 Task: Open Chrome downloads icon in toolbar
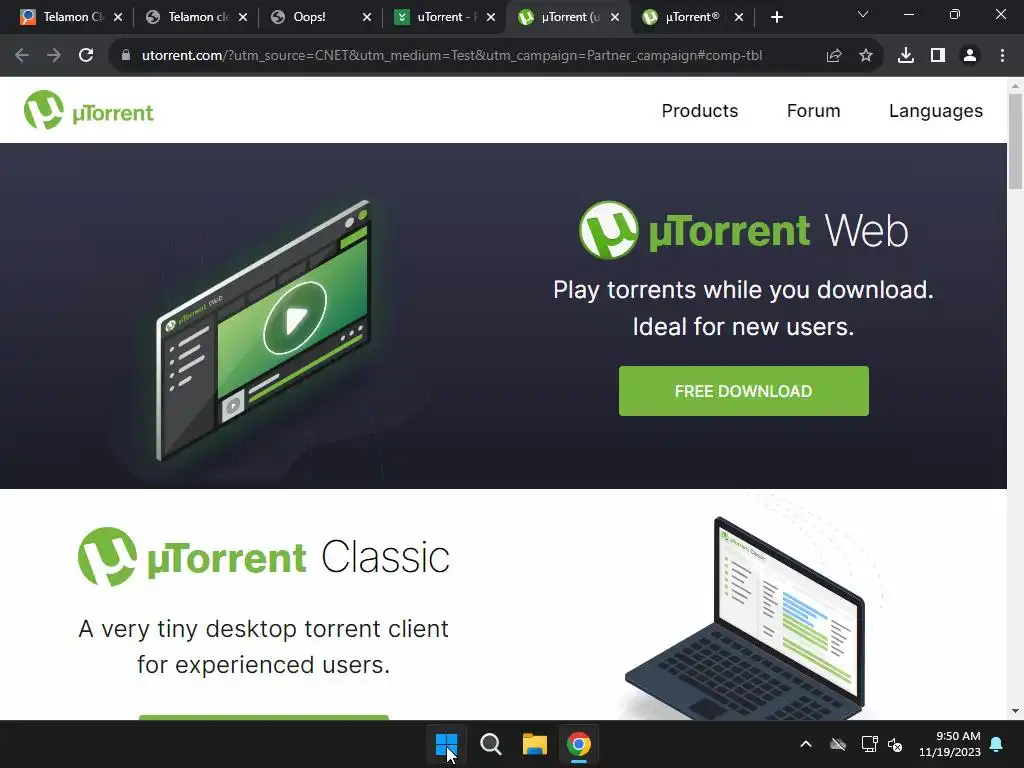click(906, 56)
